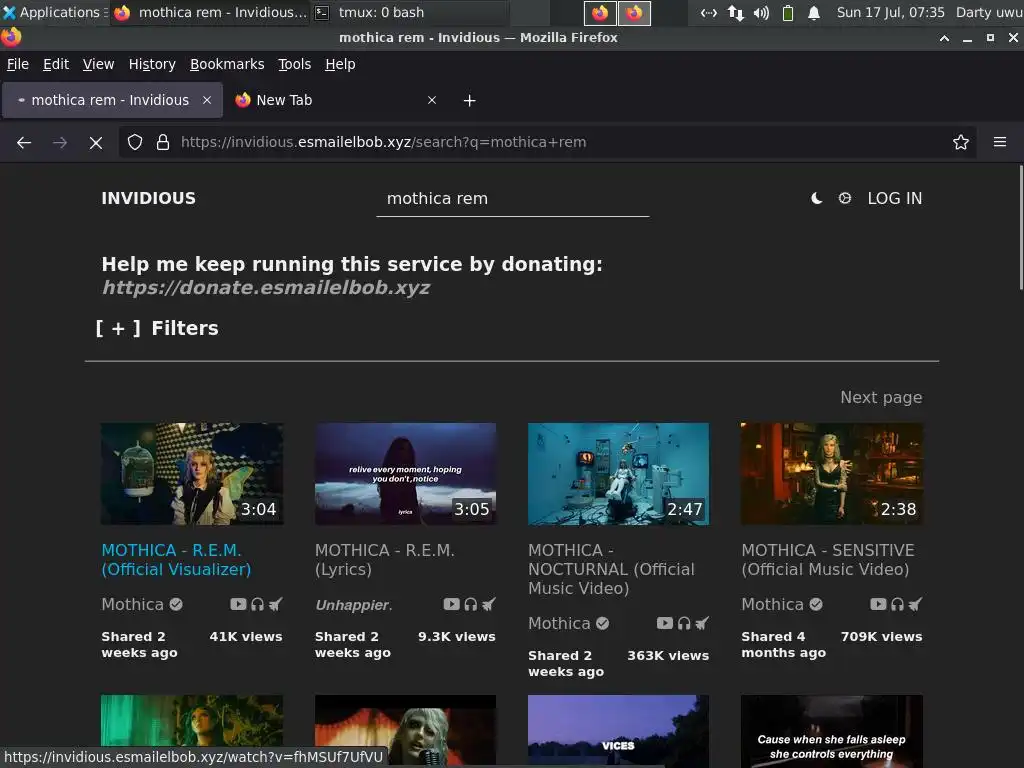Switch to the New Tab tab
This screenshot has width=1024, height=768.
pyautogui.click(x=336, y=100)
